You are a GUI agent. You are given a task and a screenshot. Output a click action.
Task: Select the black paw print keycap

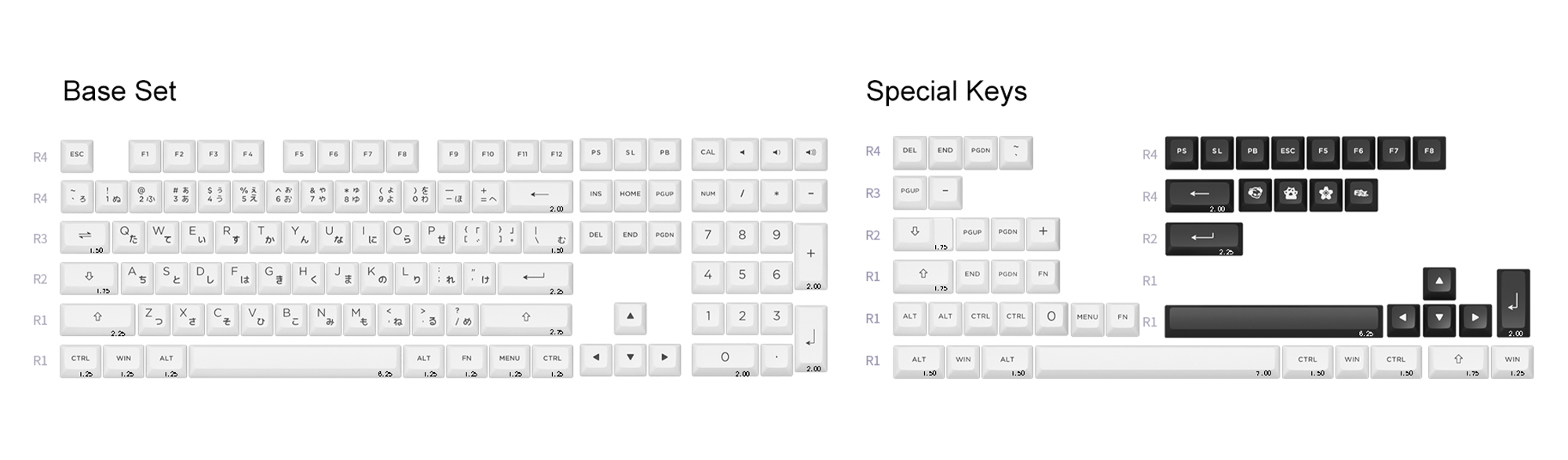tap(1290, 194)
